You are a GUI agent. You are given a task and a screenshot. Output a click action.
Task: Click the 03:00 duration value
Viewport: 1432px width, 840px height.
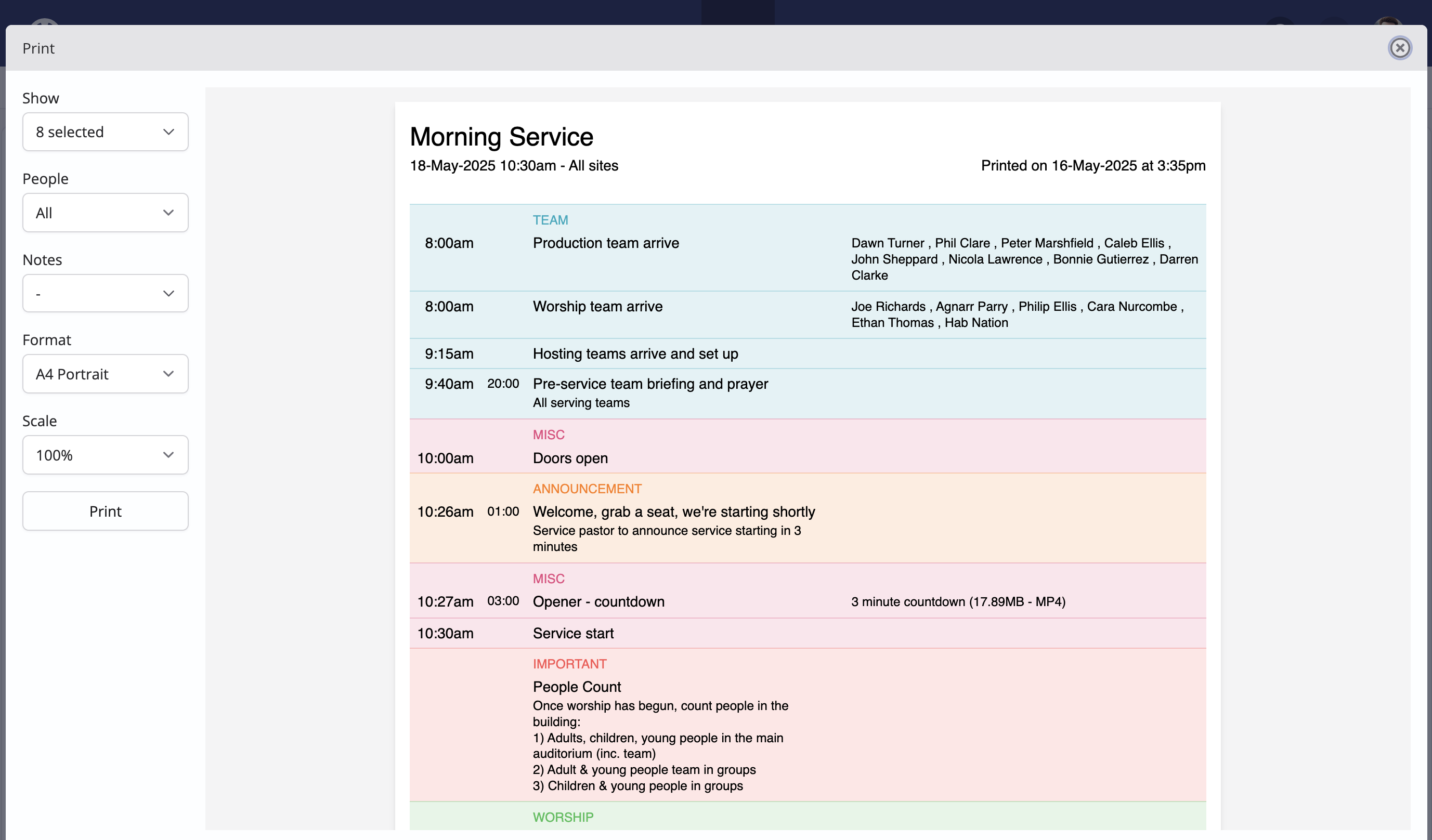coord(503,601)
